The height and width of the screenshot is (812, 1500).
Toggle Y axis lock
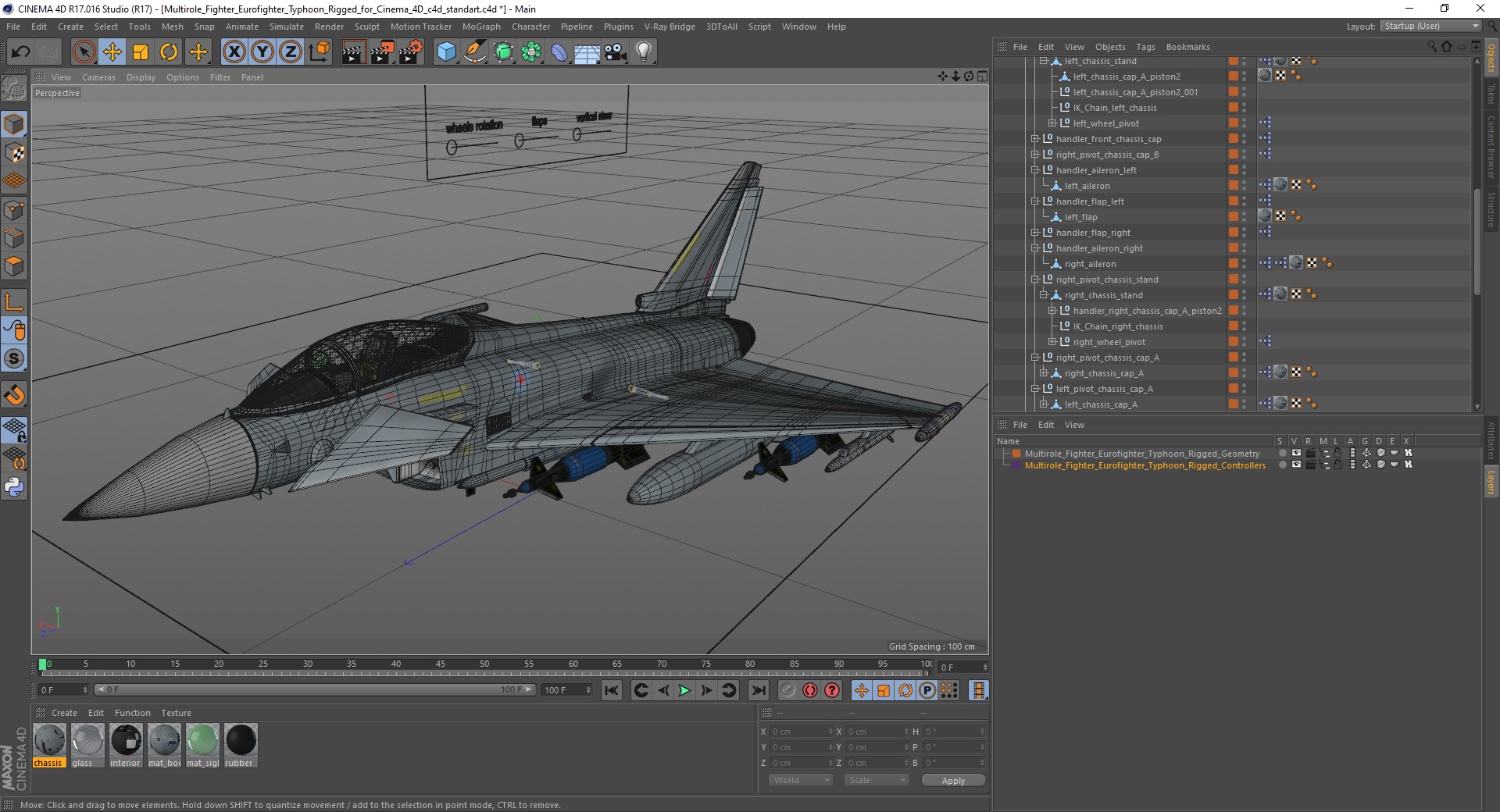262,52
